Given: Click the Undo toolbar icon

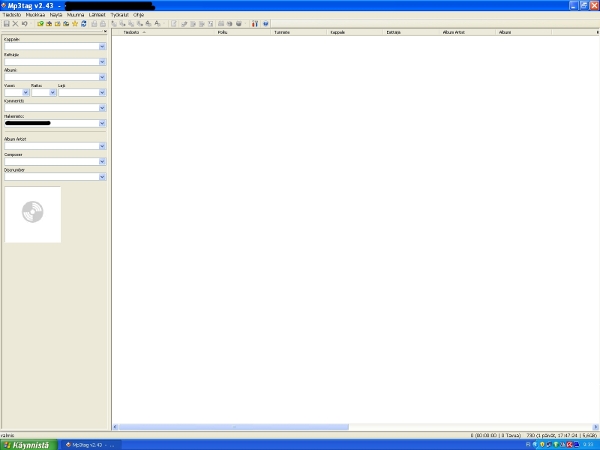Looking at the screenshot, I should (24, 24).
